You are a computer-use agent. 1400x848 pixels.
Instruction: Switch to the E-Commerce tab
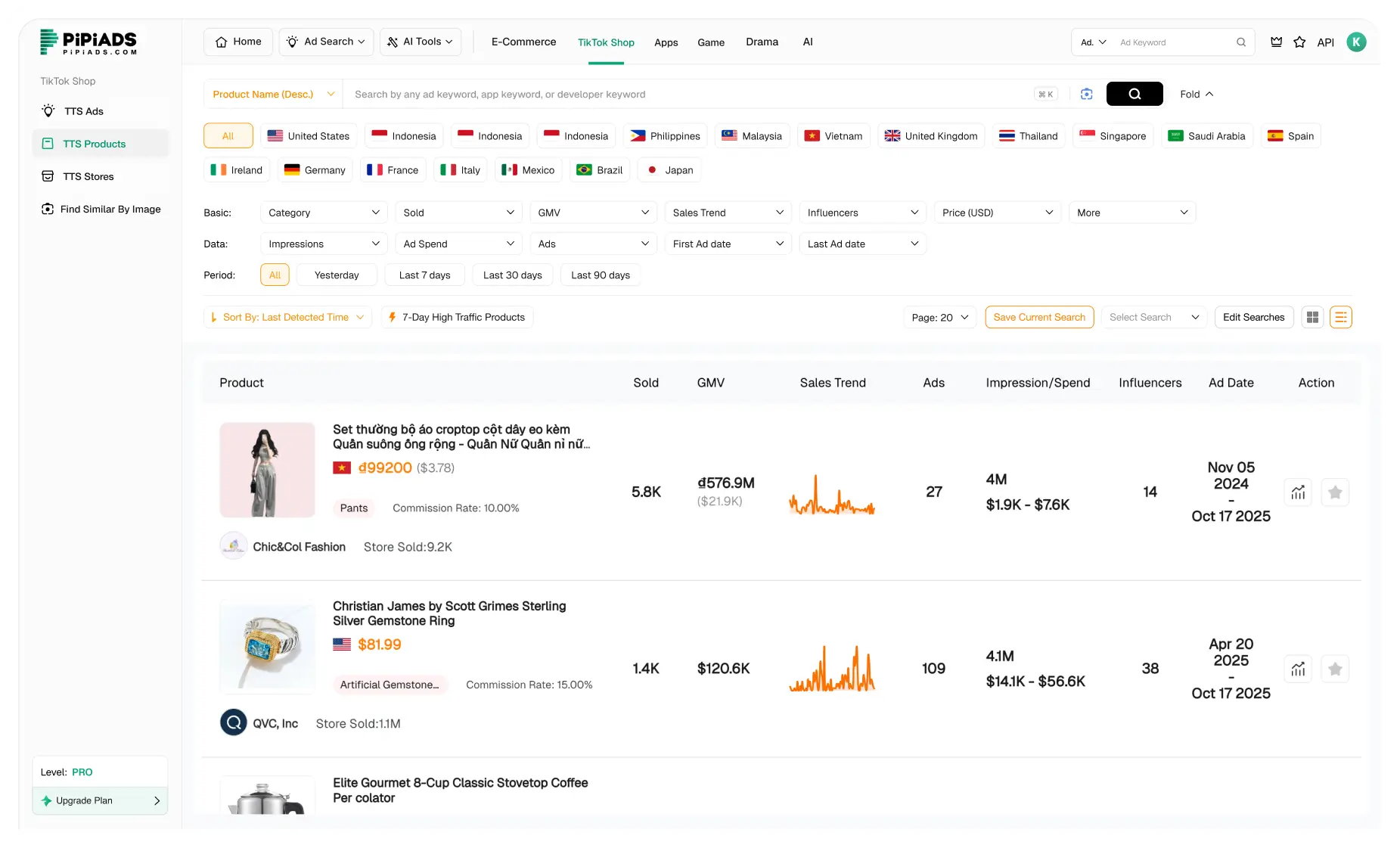tap(523, 42)
